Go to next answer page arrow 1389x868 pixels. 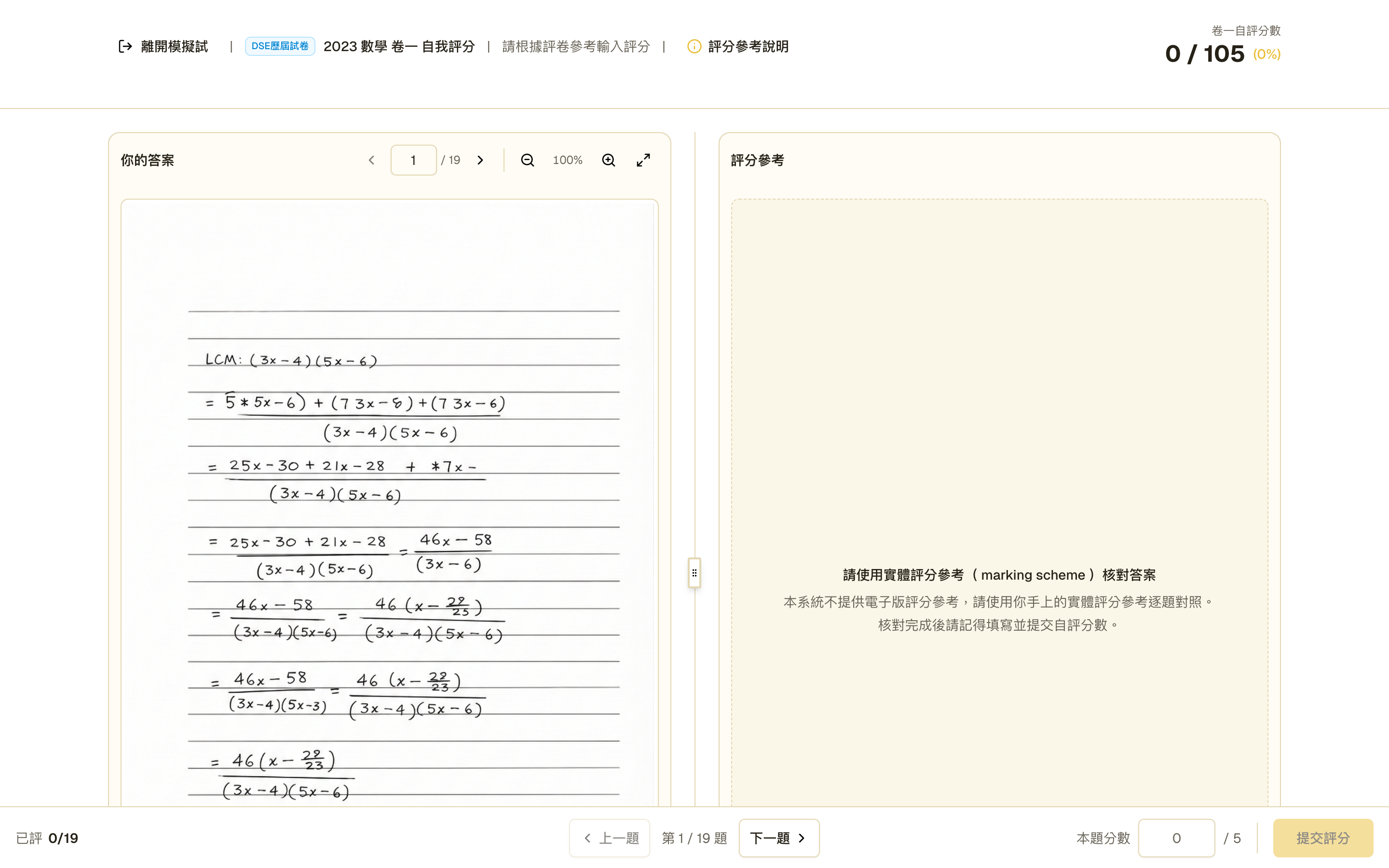point(480,160)
